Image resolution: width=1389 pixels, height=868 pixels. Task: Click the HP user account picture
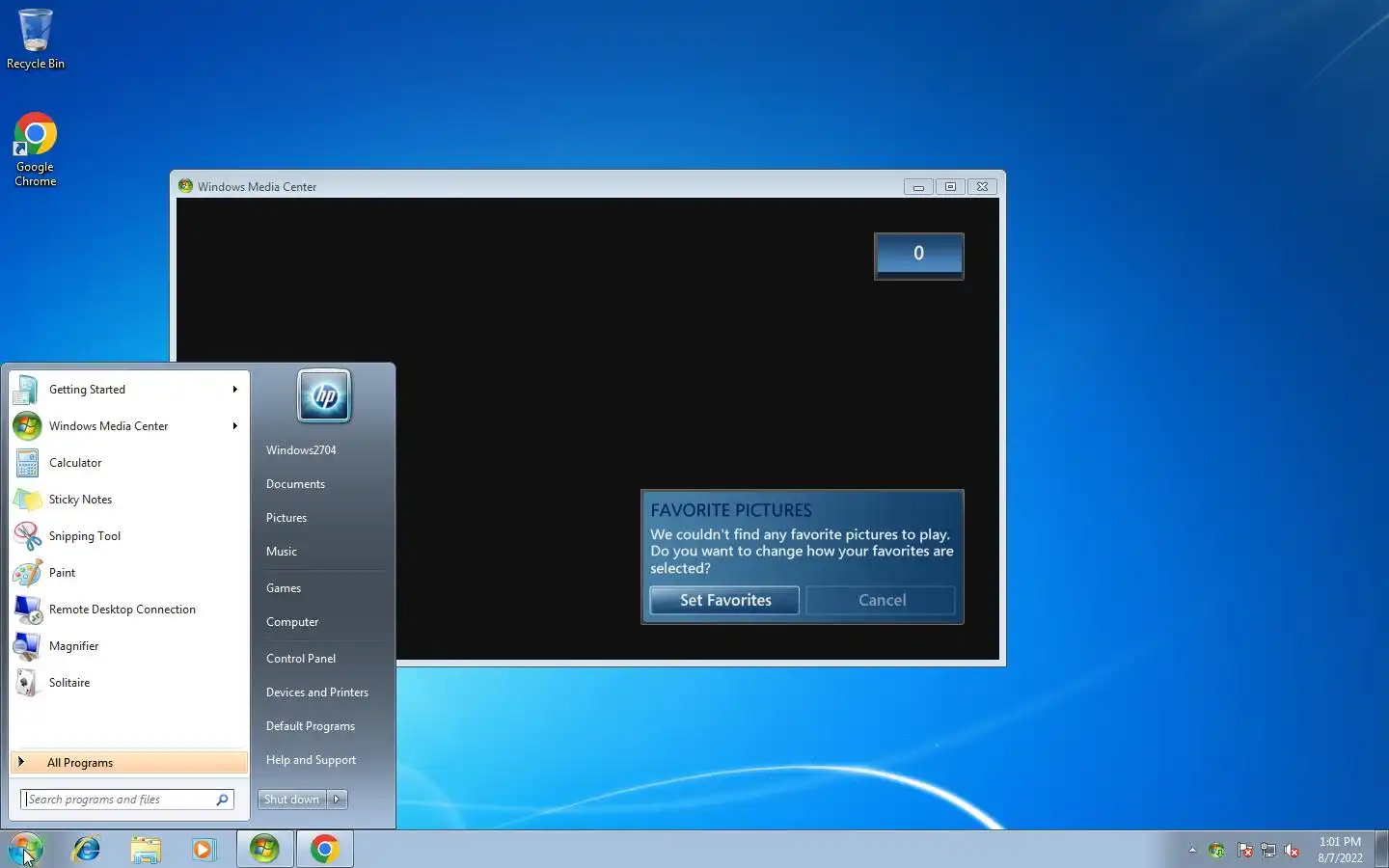324,396
